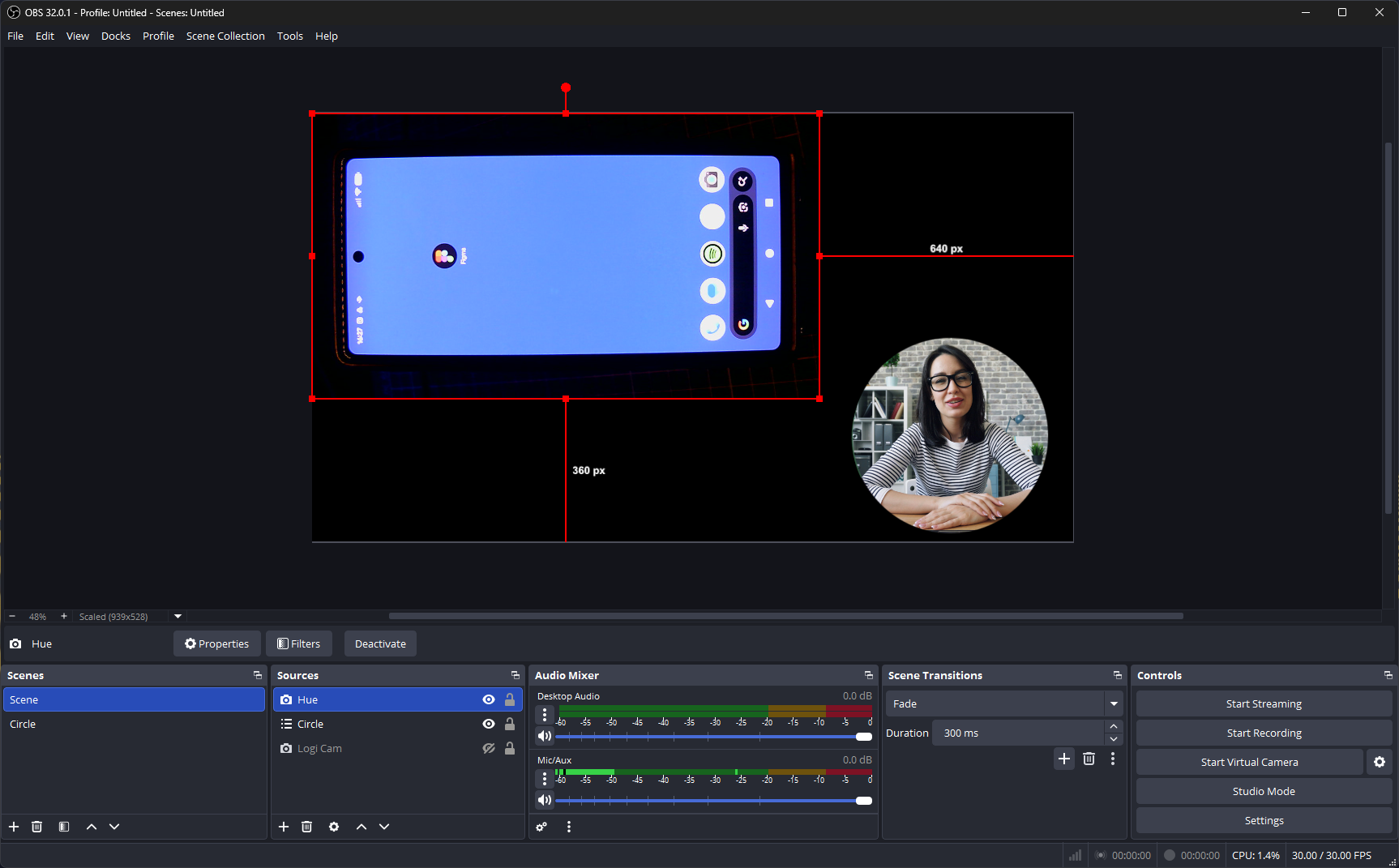Expand the Fade transition dropdown
Viewport: 1399px width, 868px height.
1114,703
